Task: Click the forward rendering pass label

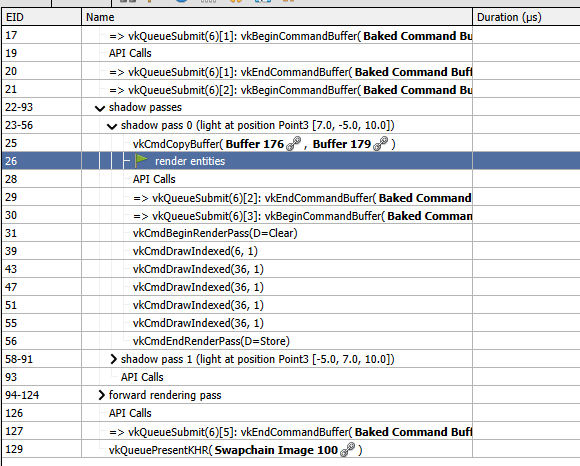Action: (x=165, y=395)
